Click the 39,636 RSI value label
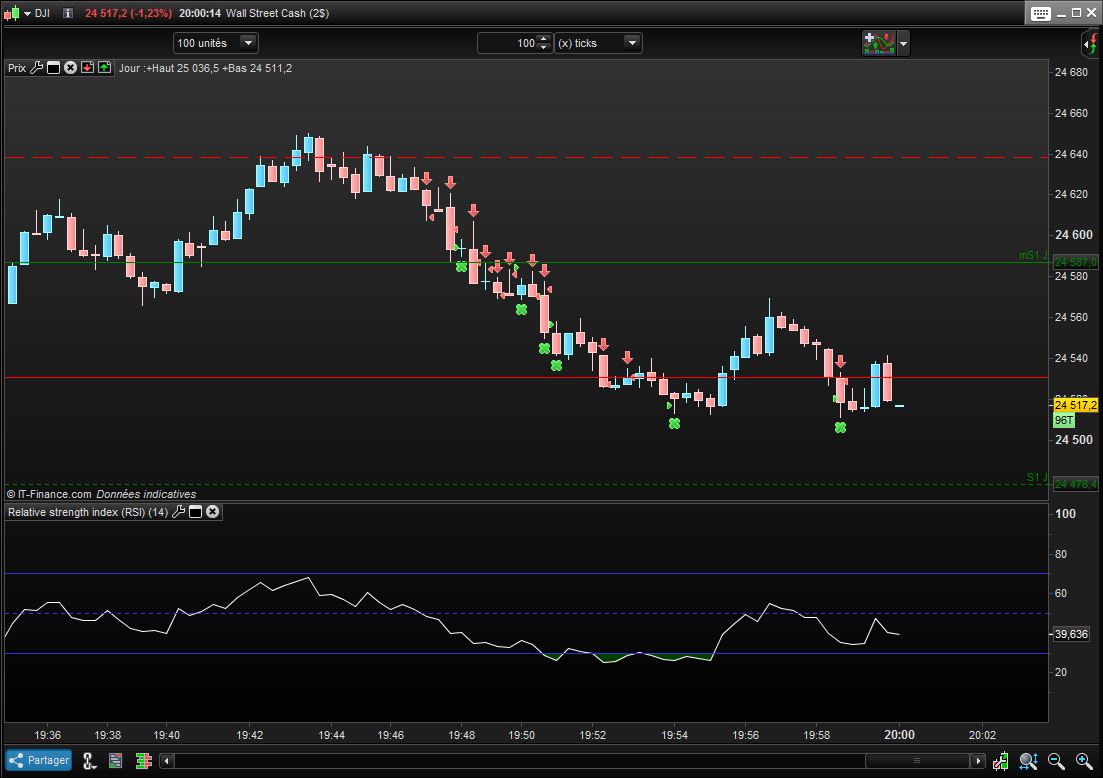Screen dimensions: 1103x778 1071,634
